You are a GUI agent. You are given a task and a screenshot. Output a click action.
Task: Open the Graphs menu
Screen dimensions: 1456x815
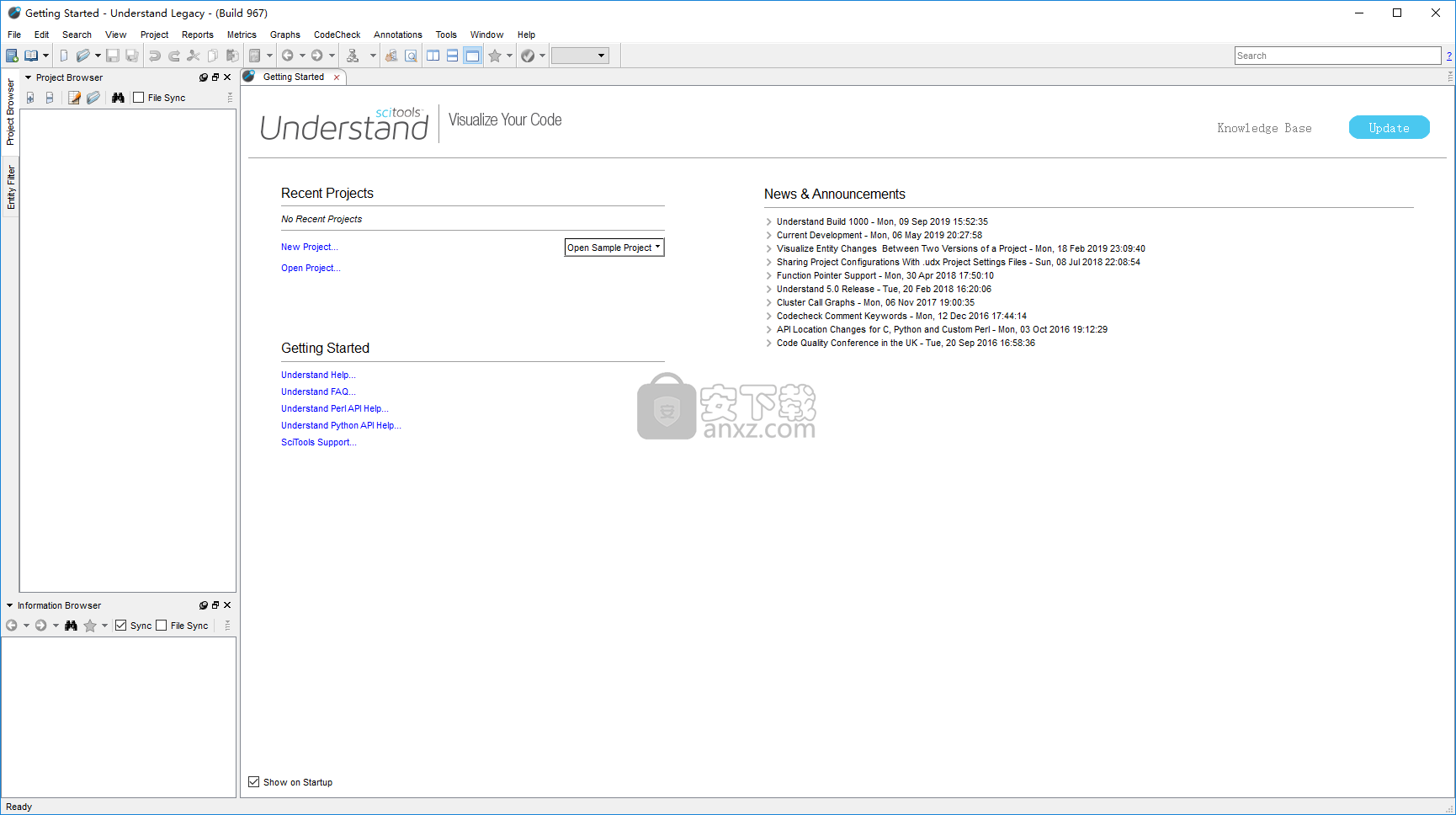click(x=285, y=35)
